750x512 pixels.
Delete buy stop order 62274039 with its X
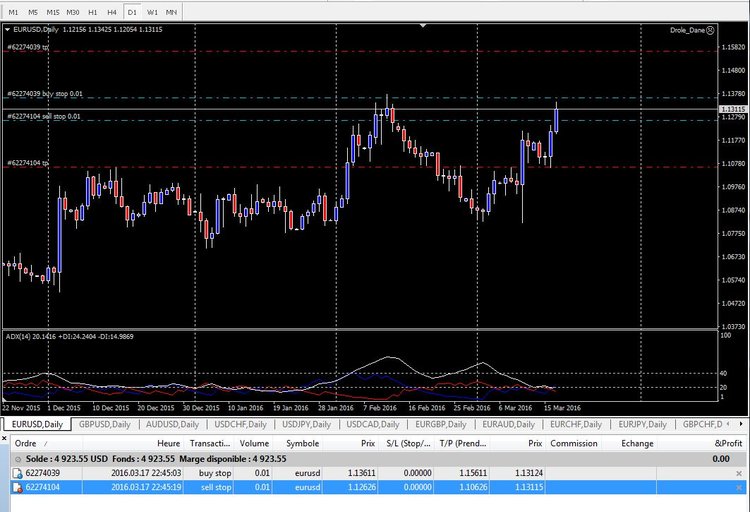point(741,473)
